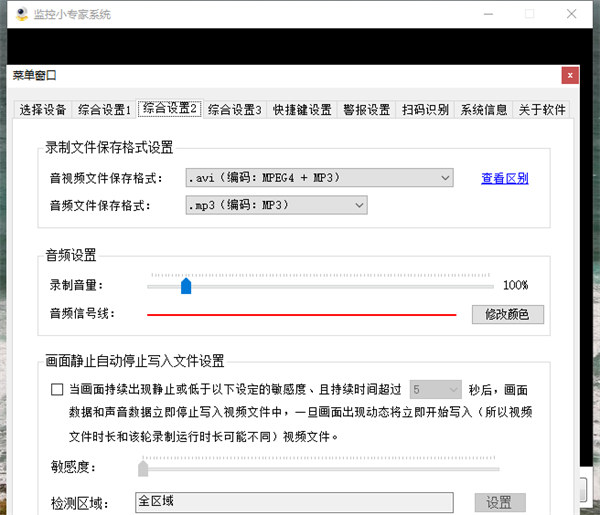Click the 100% volume value text

coord(515,285)
